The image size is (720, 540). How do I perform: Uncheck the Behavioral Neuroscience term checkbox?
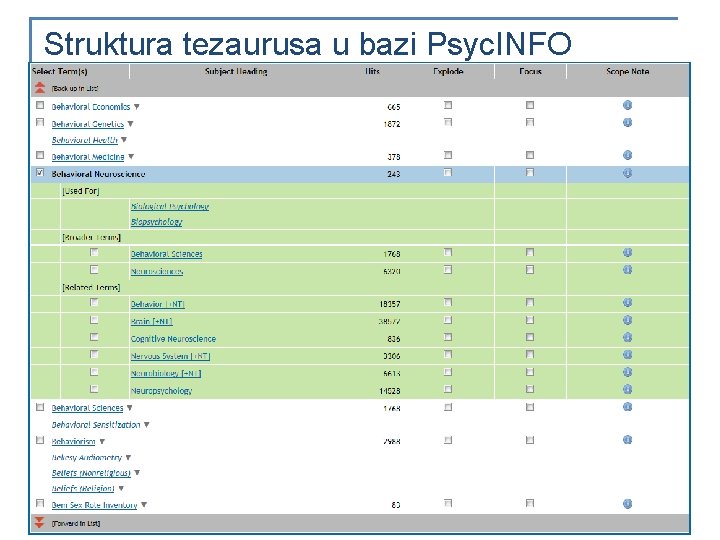pos(40,173)
